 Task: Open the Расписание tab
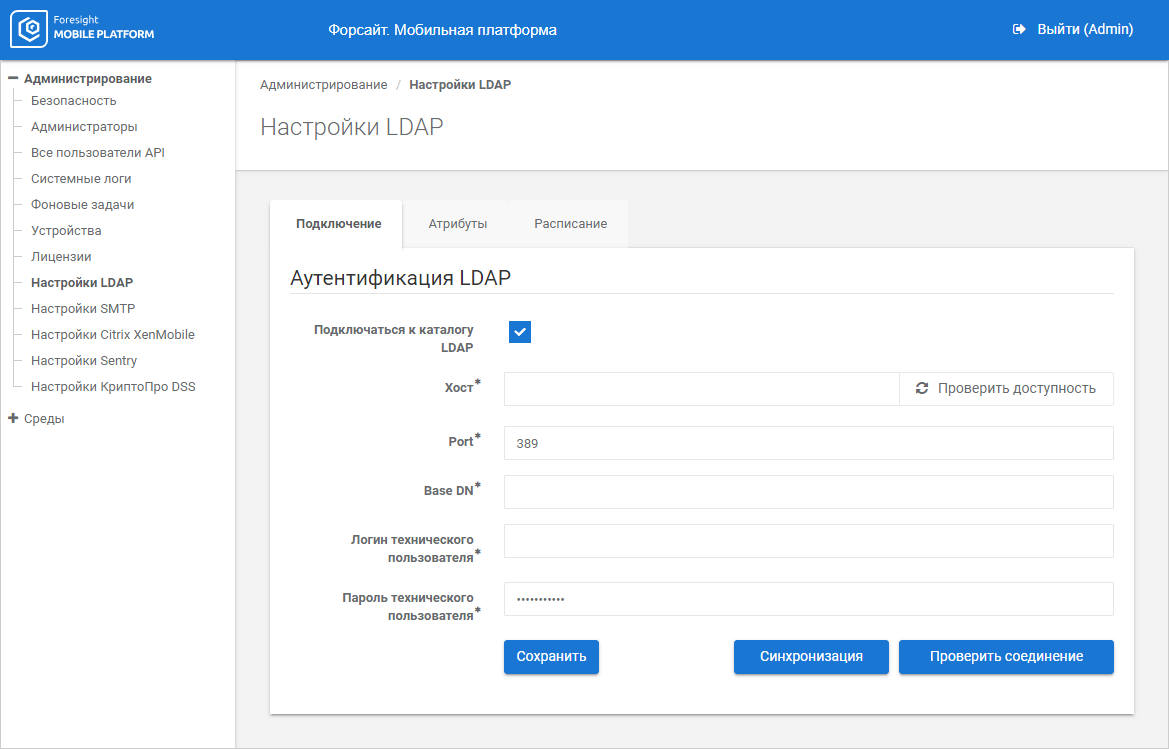570,224
